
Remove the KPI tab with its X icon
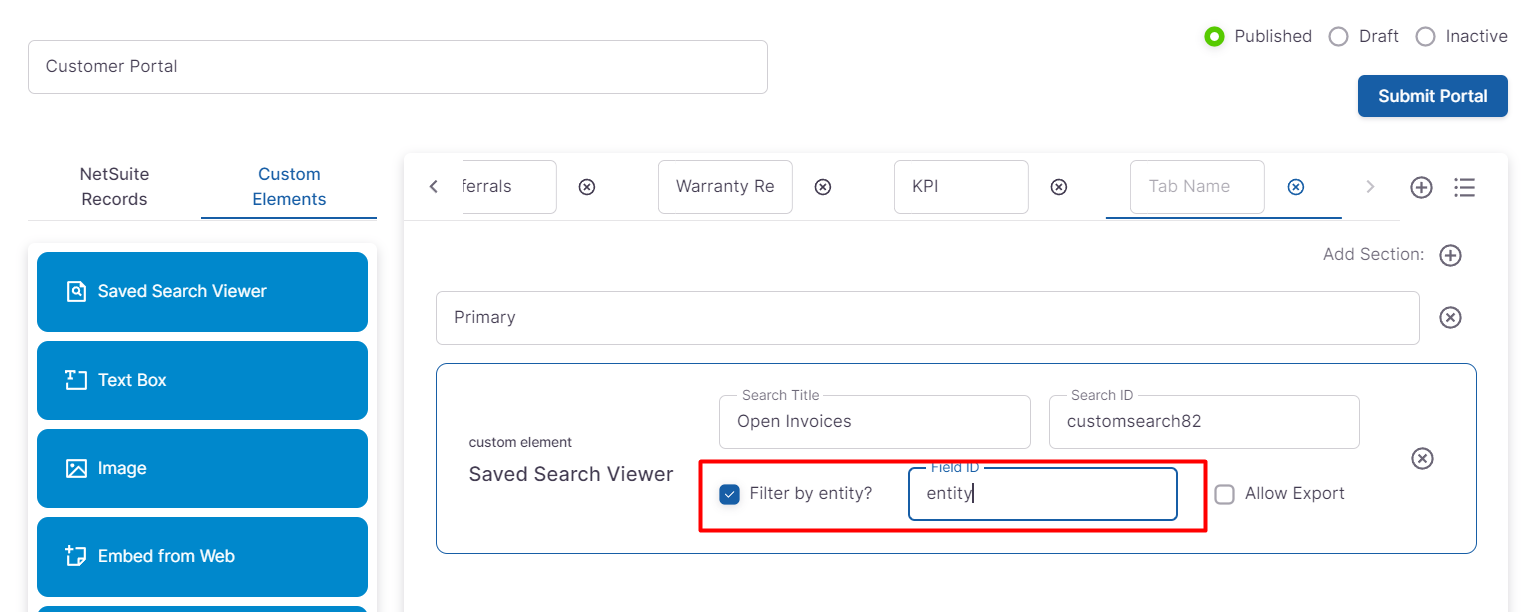point(1059,187)
